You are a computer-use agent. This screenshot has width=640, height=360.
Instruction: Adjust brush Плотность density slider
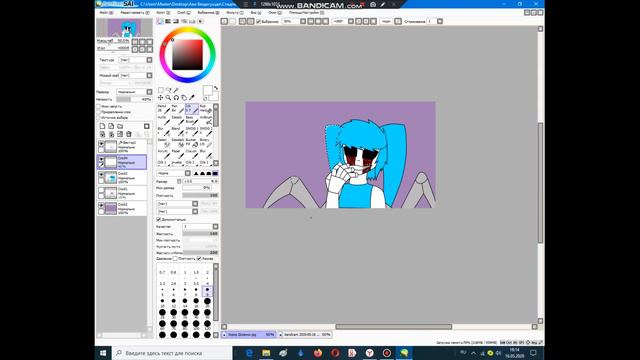point(200,196)
